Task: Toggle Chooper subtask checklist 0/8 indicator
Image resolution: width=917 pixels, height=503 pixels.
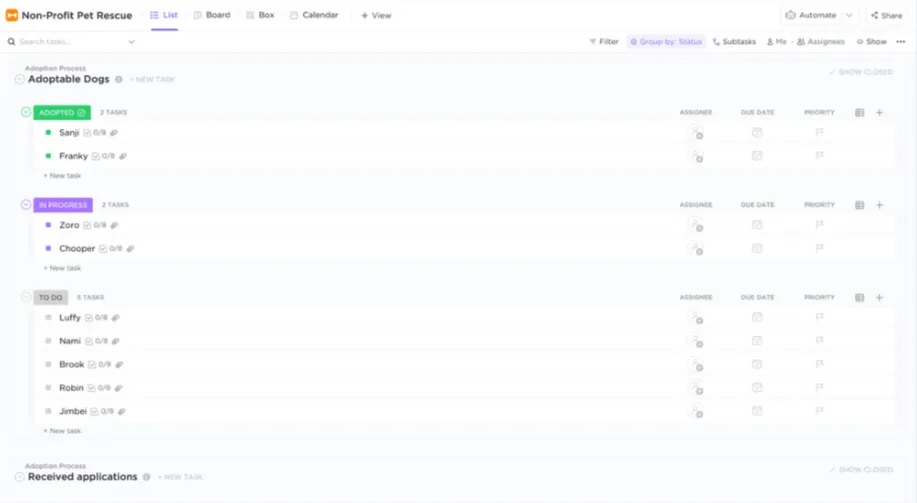Action: [111, 249]
